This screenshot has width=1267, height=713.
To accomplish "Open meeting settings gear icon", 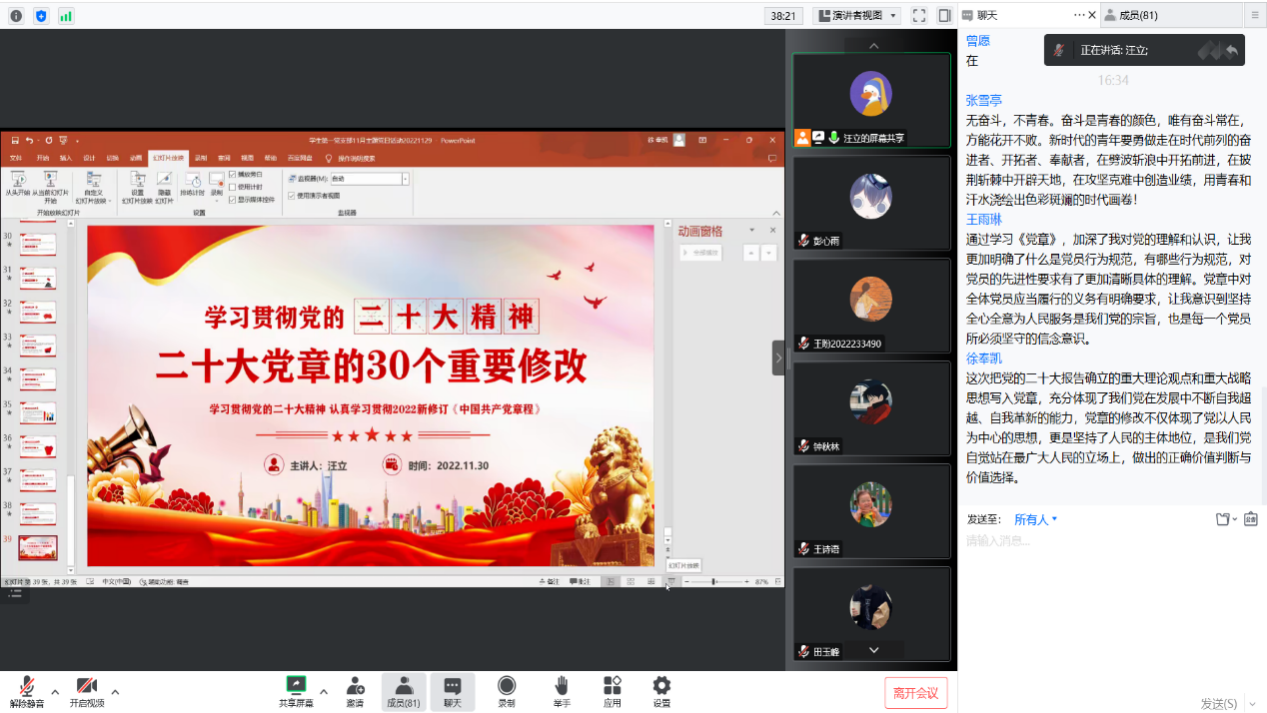I will [x=661, y=686].
